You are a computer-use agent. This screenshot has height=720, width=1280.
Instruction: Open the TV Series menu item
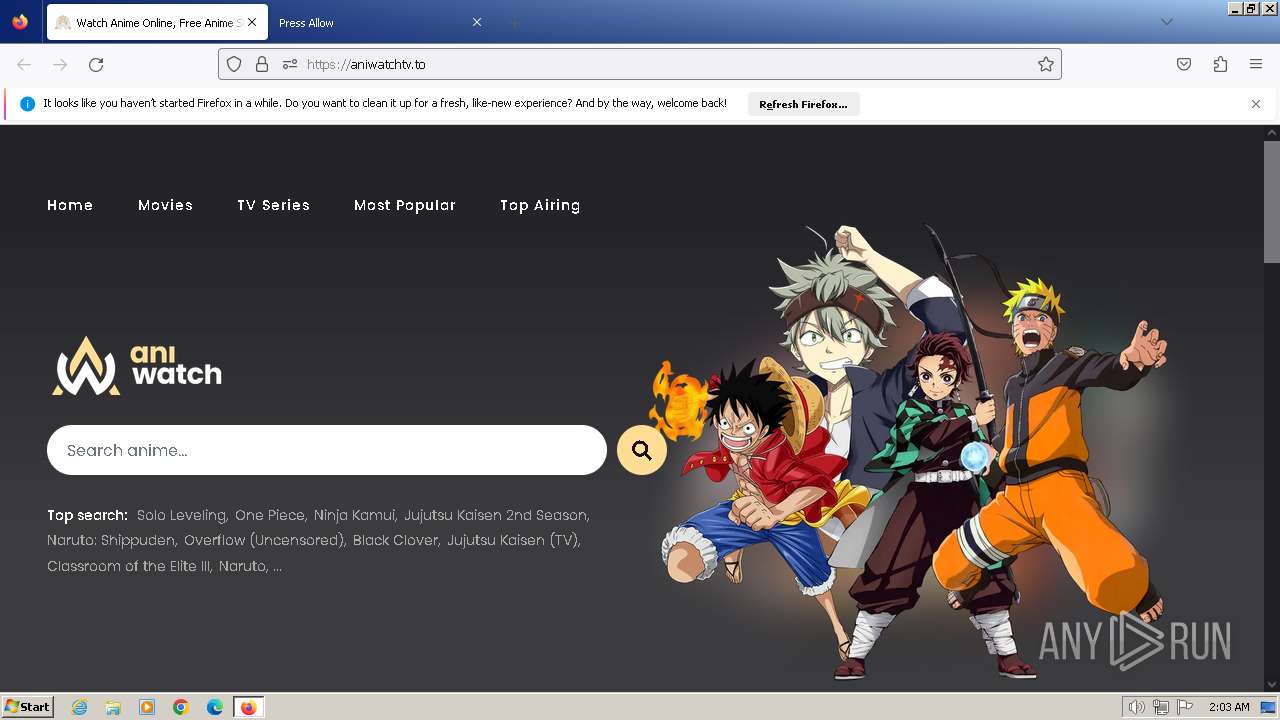273,205
